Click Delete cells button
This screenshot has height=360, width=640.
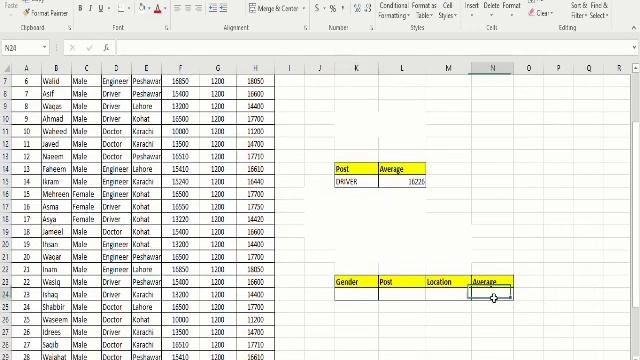pos(491,10)
